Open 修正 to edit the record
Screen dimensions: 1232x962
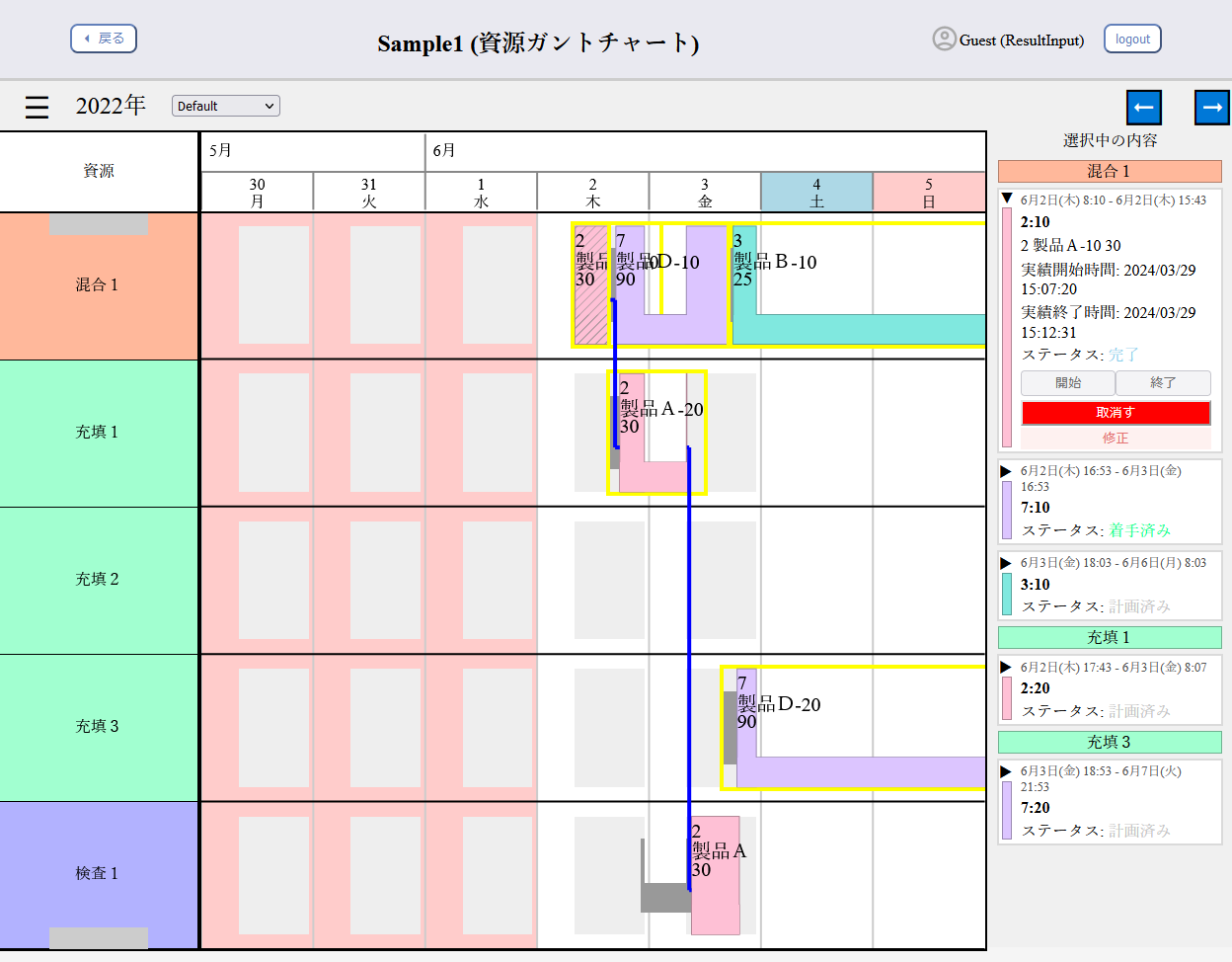pos(1115,438)
